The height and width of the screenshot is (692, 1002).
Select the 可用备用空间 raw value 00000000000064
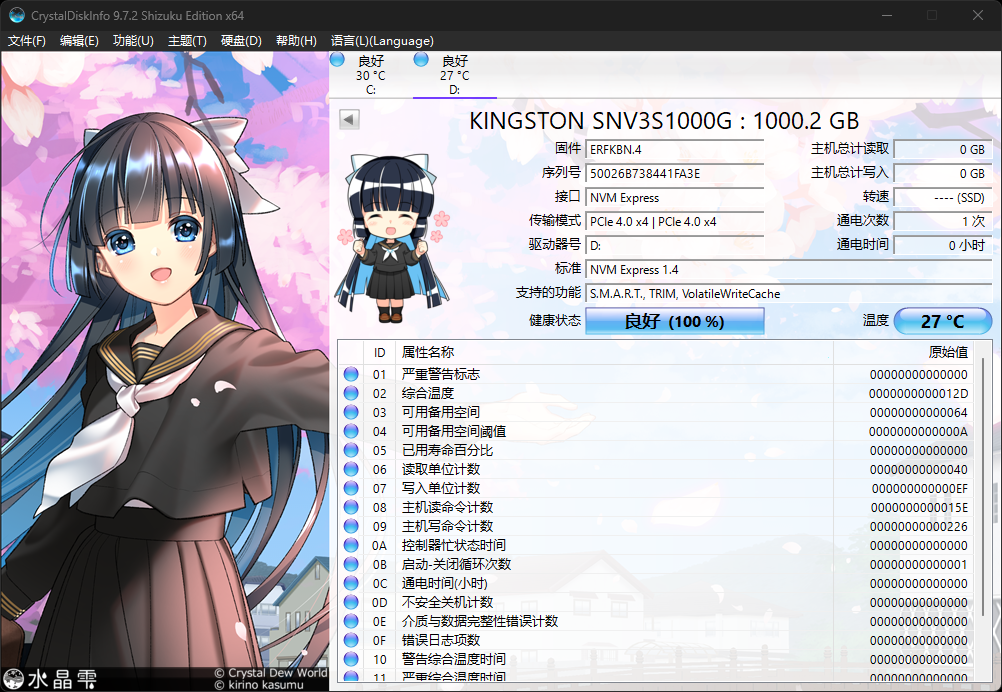tap(918, 413)
